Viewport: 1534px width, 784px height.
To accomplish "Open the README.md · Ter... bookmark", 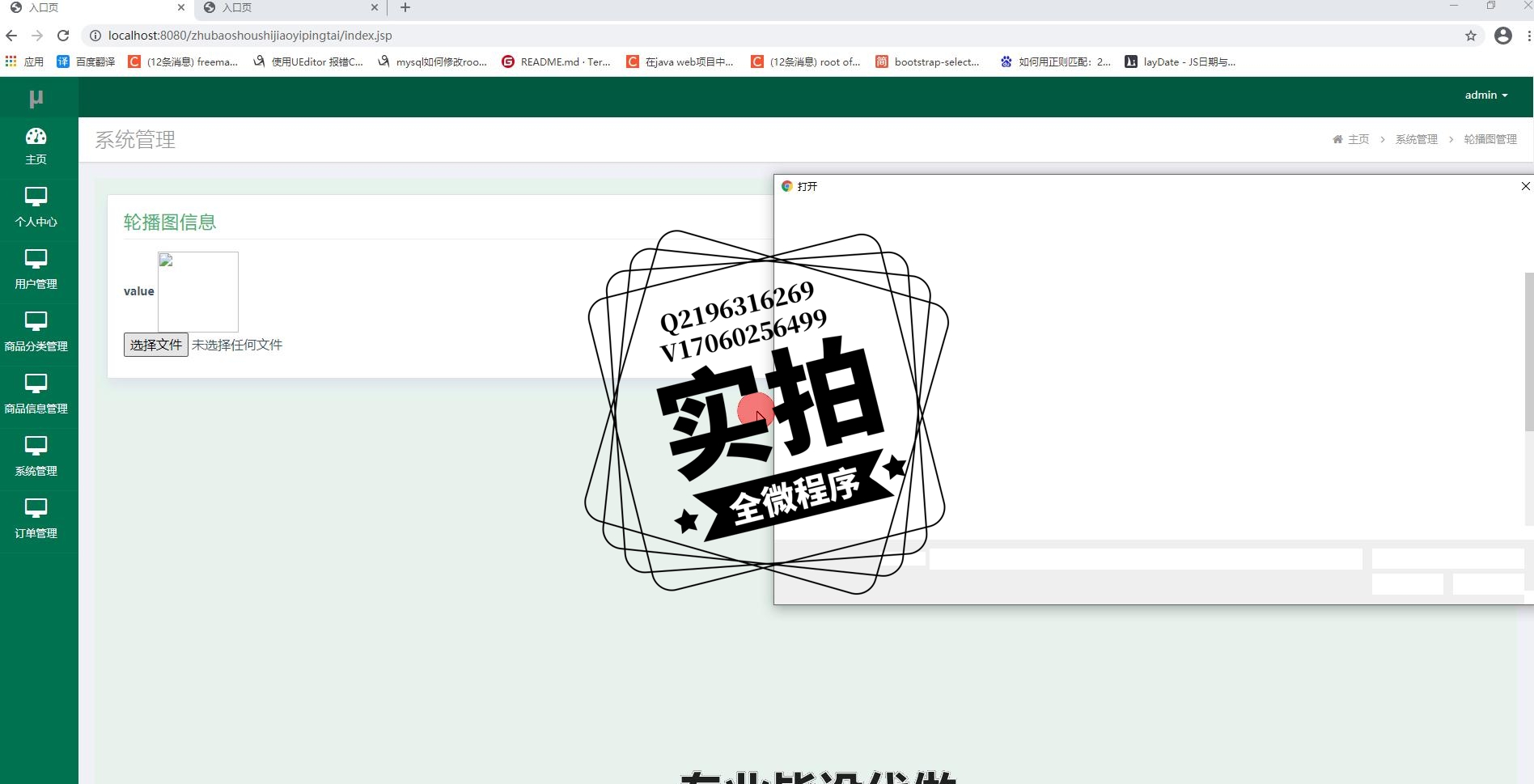I will pyautogui.click(x=557, y=61).
